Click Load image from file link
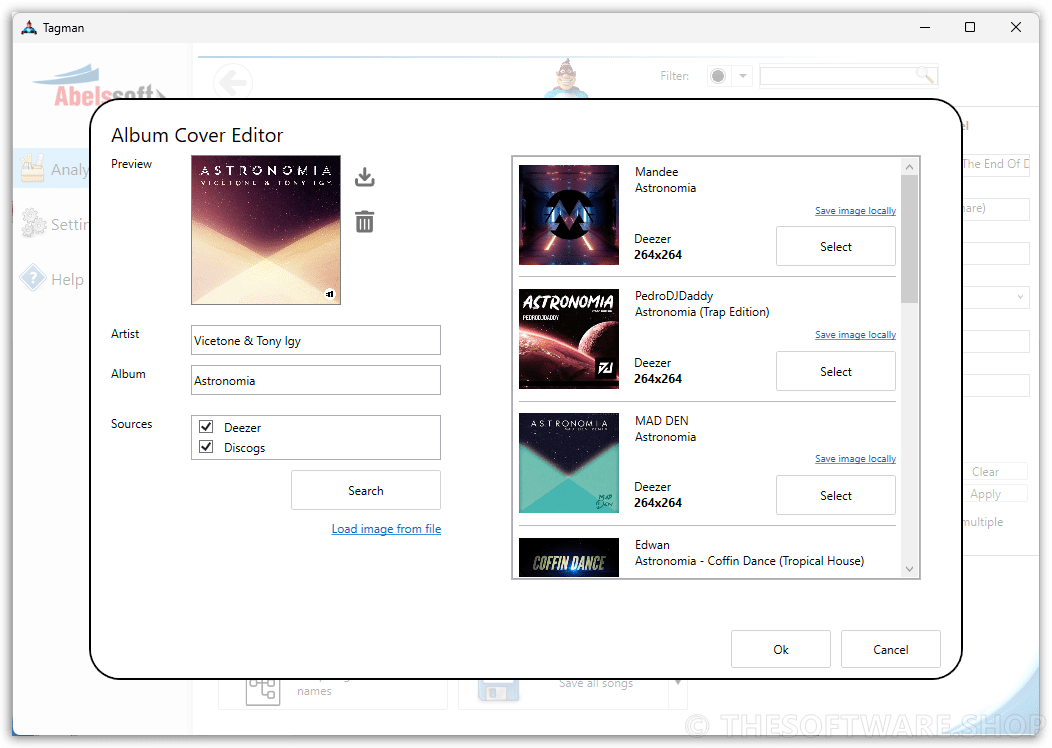1052x748 pixels. point(386,529)
